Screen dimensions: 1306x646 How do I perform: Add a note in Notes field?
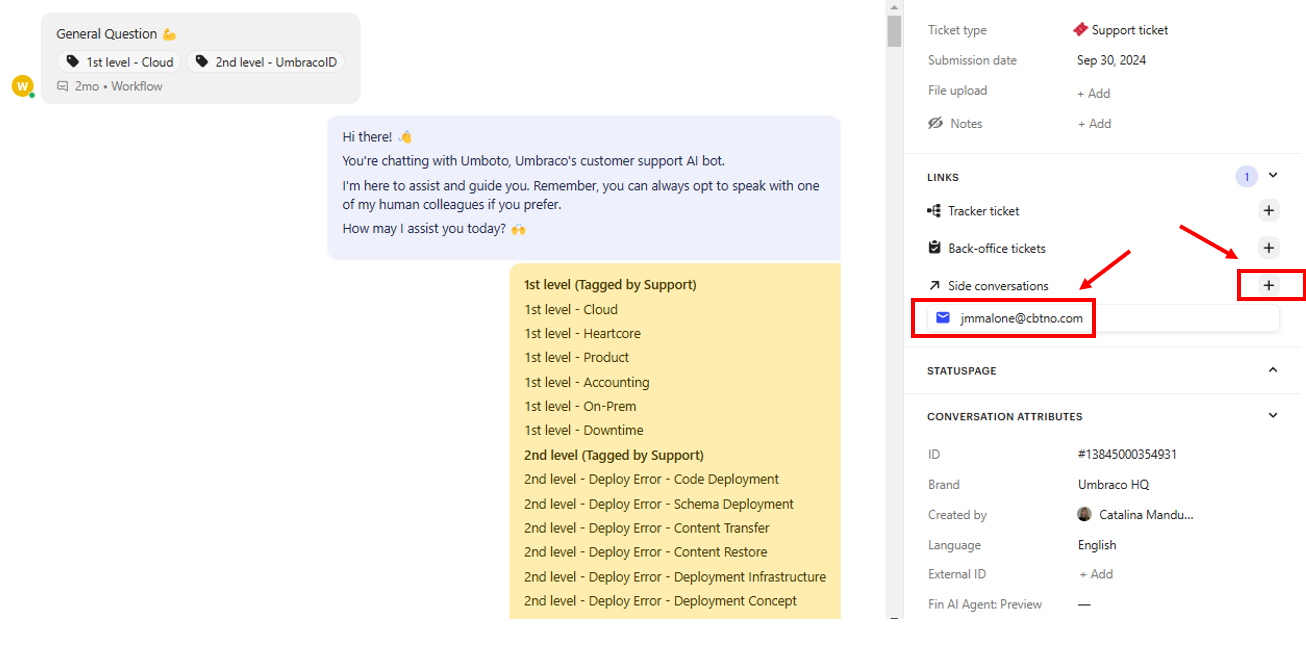pyautogui.click(x=1094, y=124)
